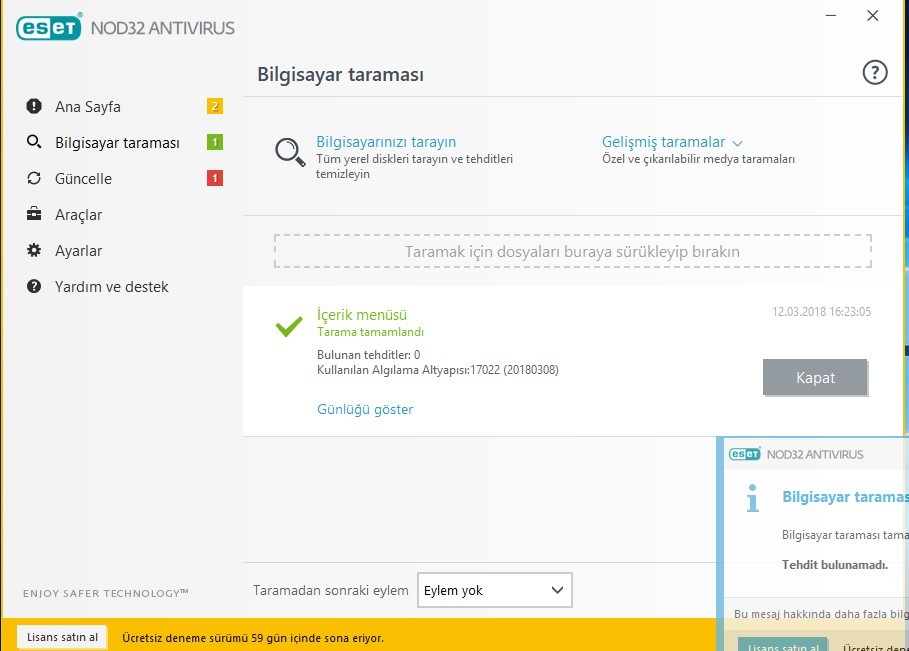Click ESET logo in the notification popup
The image size is (909, 651).
click(744, 454)
